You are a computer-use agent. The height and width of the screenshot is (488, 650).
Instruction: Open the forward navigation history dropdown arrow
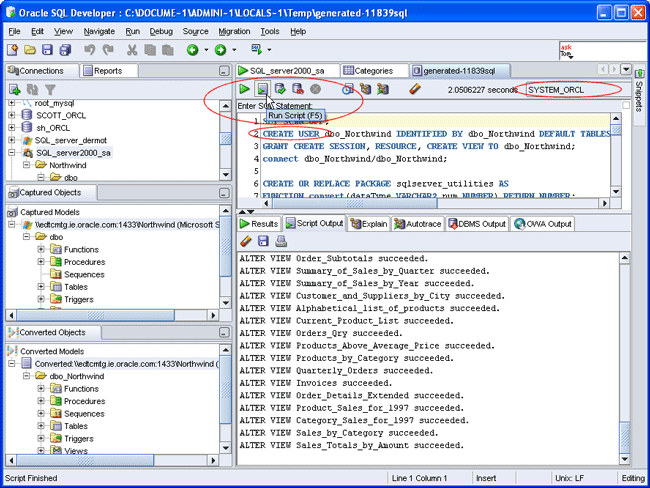pos(234,50)
